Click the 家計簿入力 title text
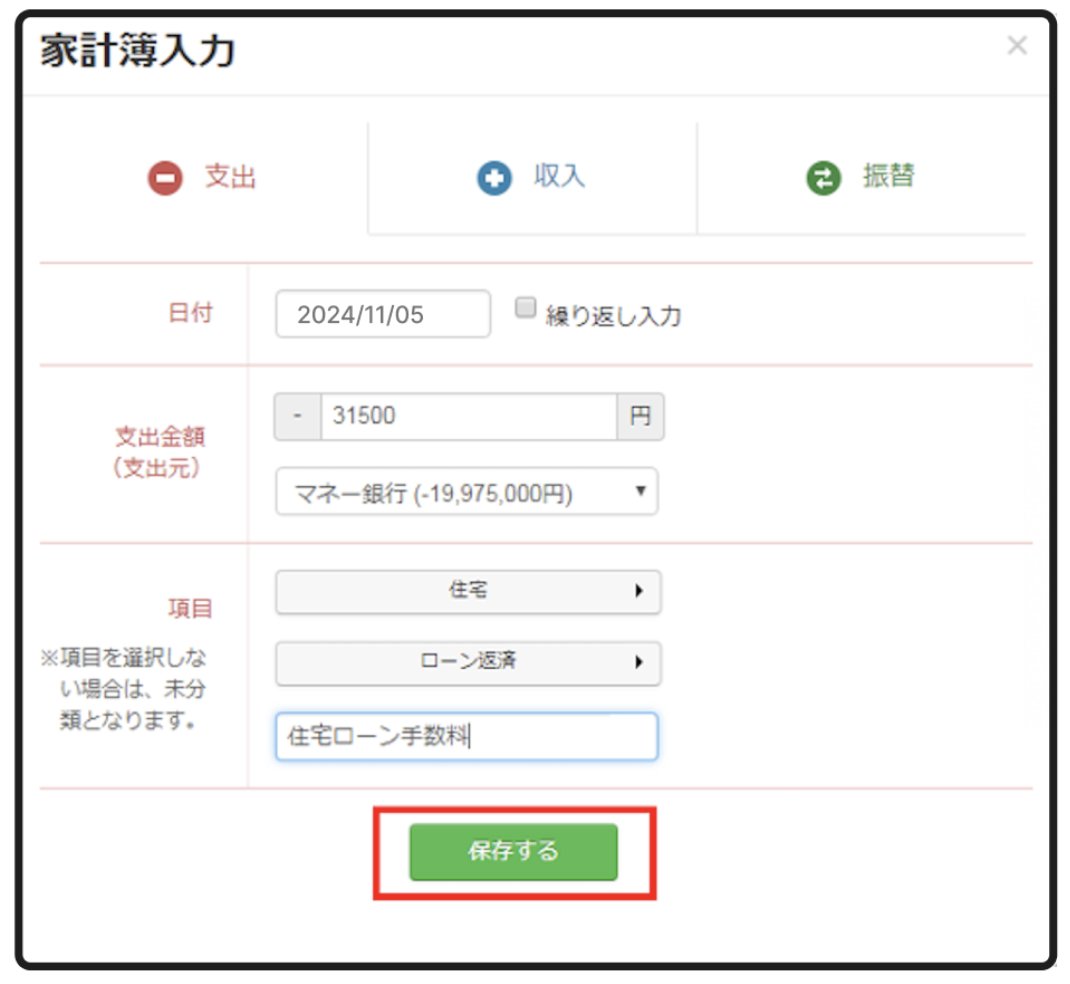The width and height of the screenshot is (1070, 984). [138, 51]
